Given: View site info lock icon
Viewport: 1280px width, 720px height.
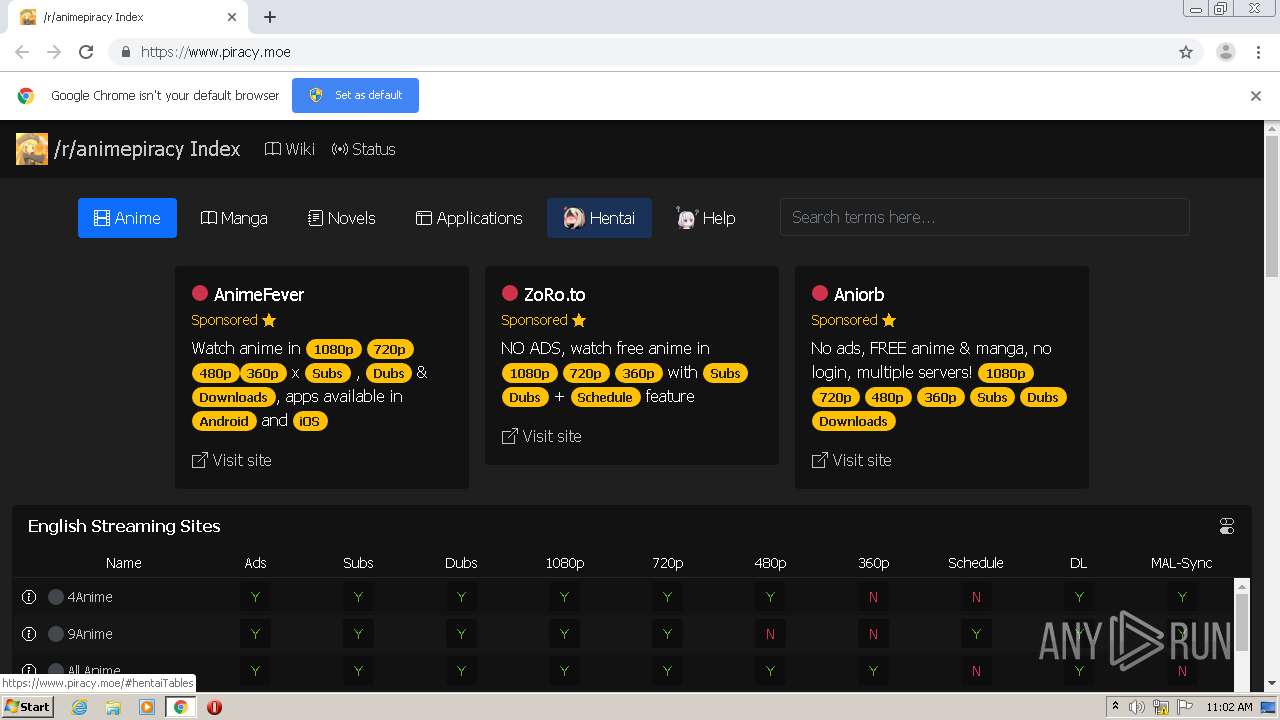Looking at the screenshot, I should (x=125, y=52).
